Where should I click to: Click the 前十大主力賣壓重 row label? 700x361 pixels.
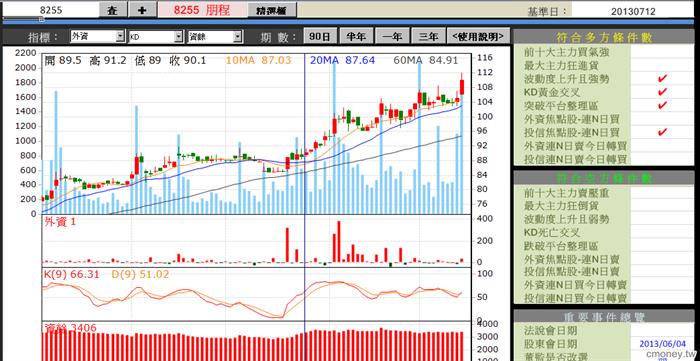(x=567, y=193)
